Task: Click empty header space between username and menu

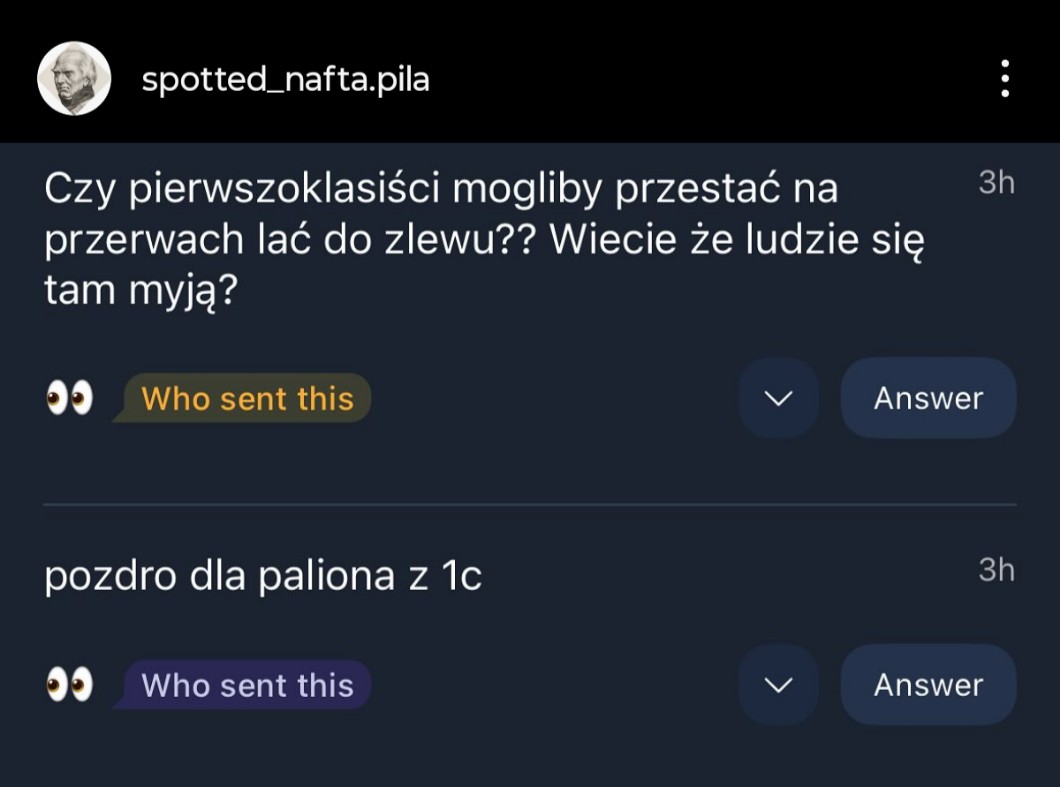Action: coord(700,79)
